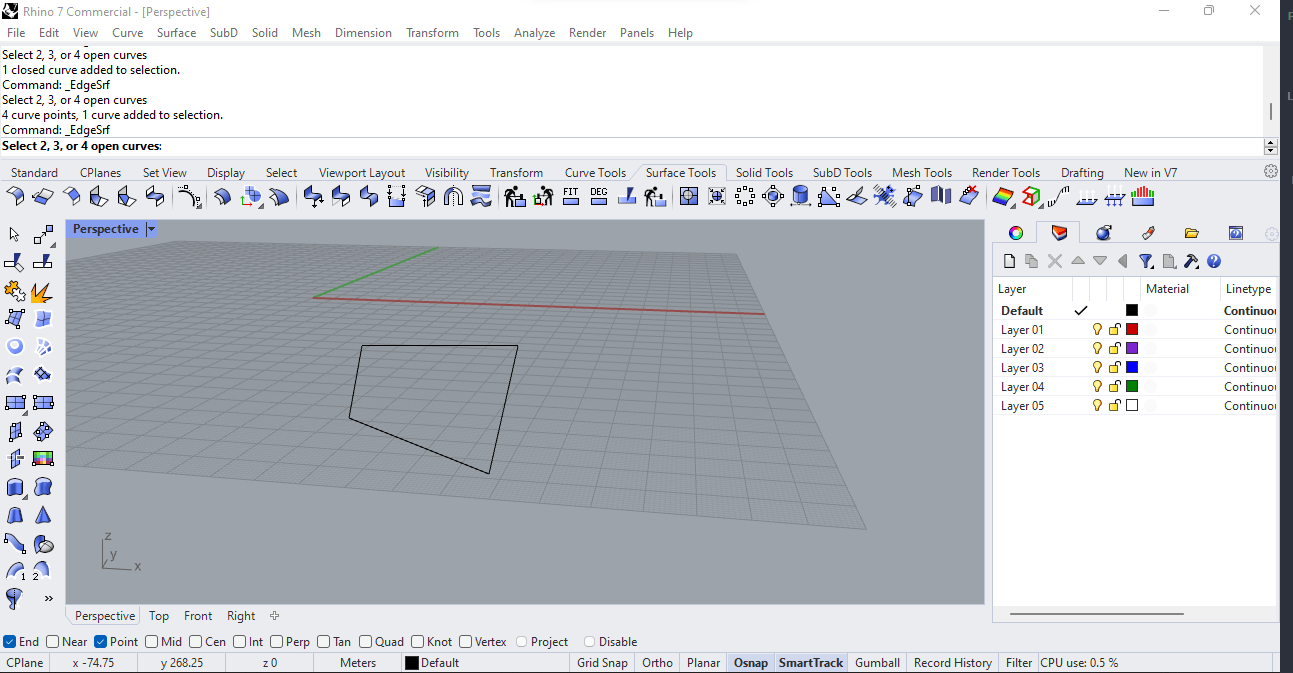
Task: Toggle Ortho mode in status bar
Action: pyautogui.click(x=657, y=662)
